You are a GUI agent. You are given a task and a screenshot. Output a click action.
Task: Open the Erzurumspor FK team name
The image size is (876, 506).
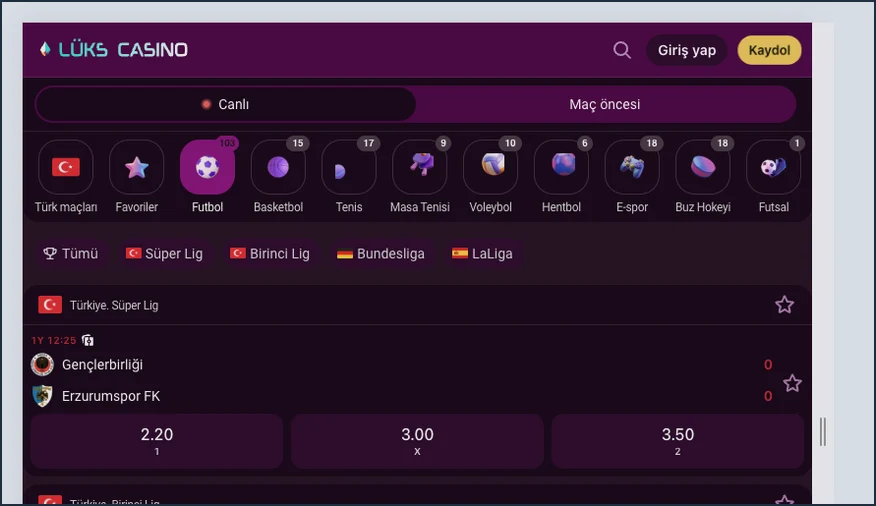pos(111,396)
